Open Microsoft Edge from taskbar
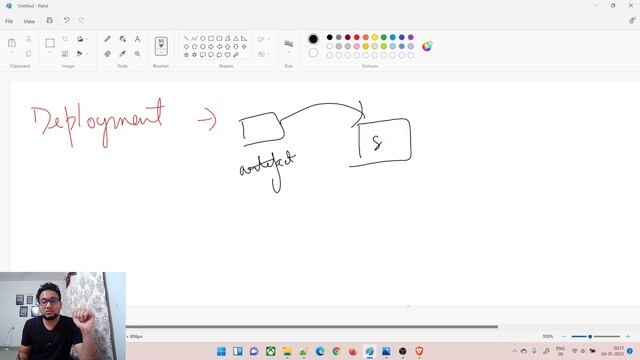The width and height of the screenshot is (640, 360). pyautogui.click(x=320, y=351)
